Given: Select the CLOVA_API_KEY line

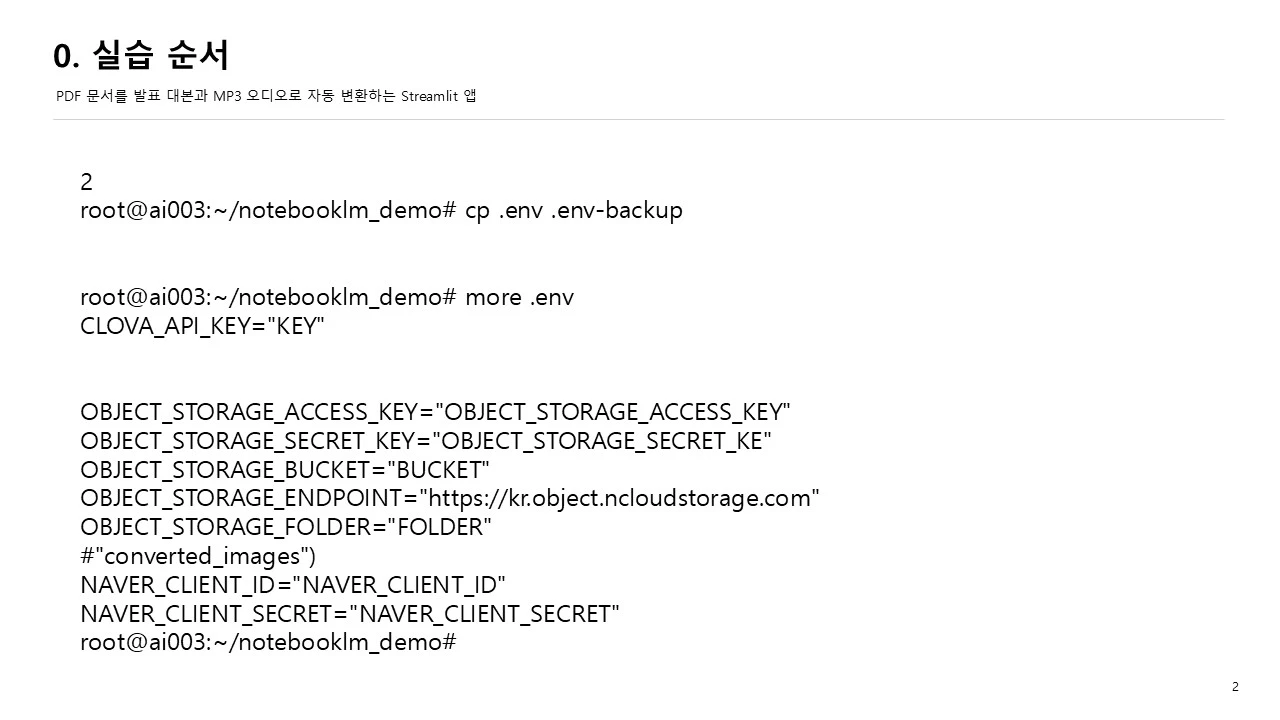Looking at the screenshot, I should click(202, 326).
